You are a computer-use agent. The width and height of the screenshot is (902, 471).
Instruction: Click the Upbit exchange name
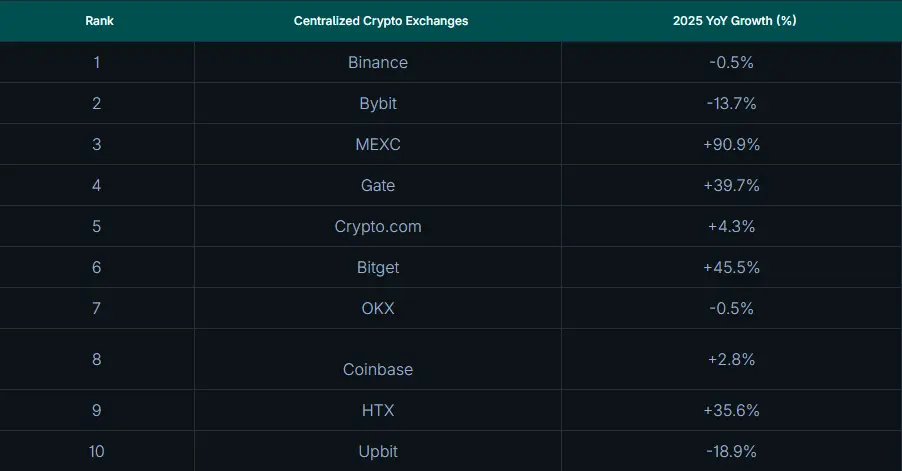(378, 451)
